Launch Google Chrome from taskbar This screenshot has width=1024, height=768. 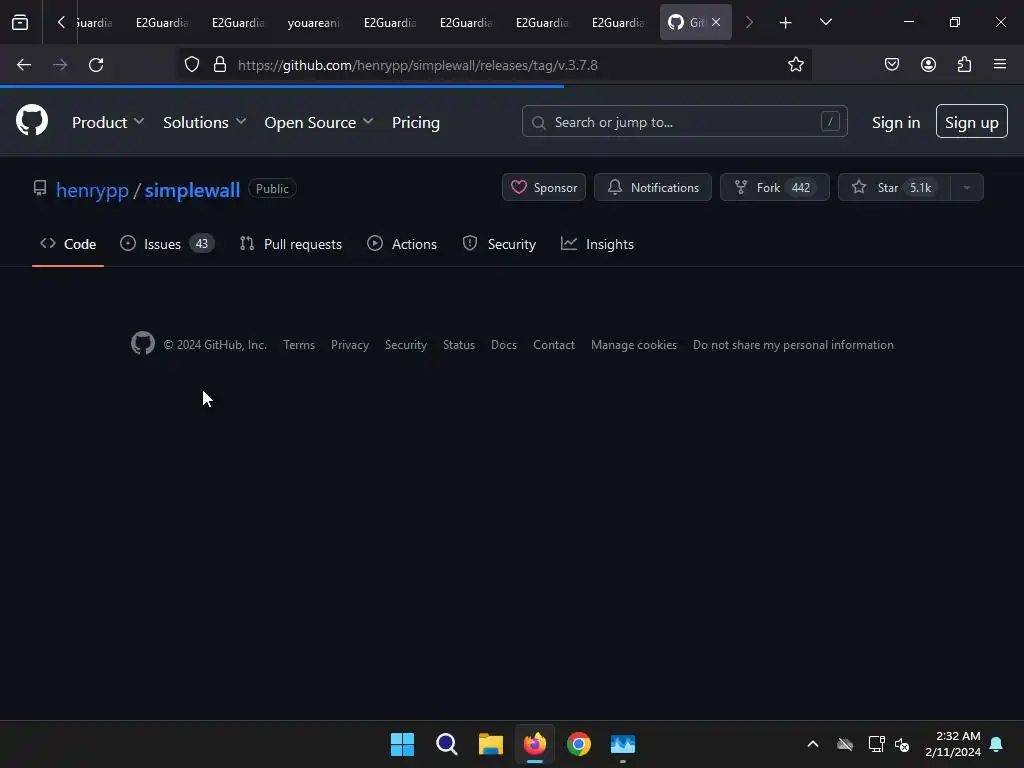click(x=579, y=744)
